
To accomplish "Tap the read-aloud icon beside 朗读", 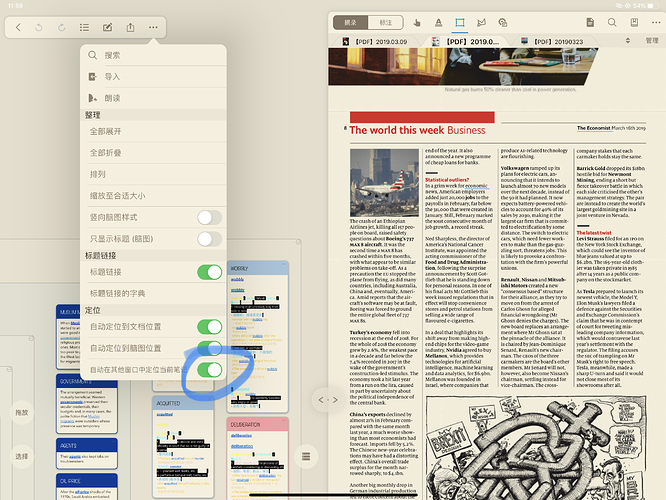I will tap(93, 98).
